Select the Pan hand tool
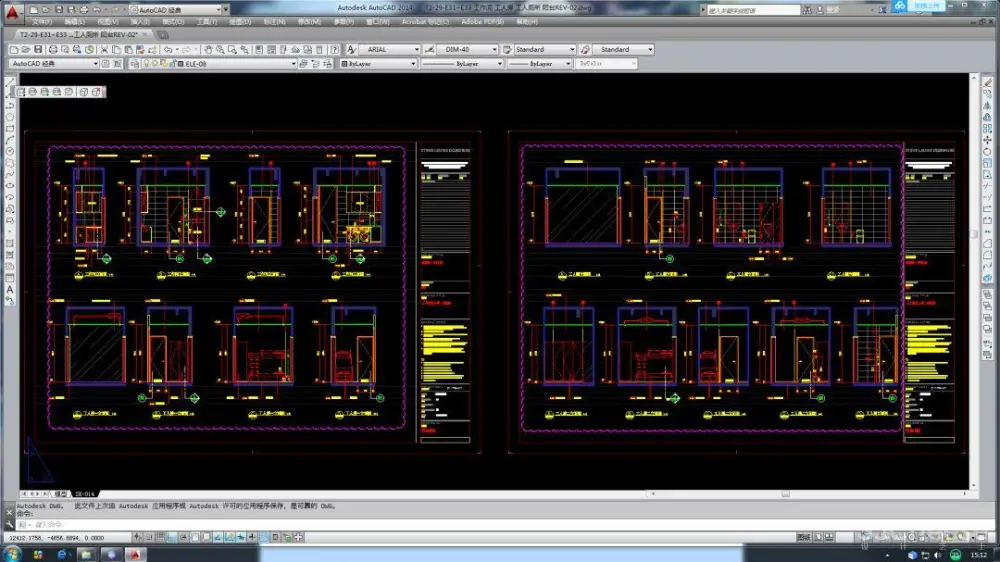Image resolution: width=1000 pixels, height=562 pixels. pyautogui.click(x=209, y=49)
